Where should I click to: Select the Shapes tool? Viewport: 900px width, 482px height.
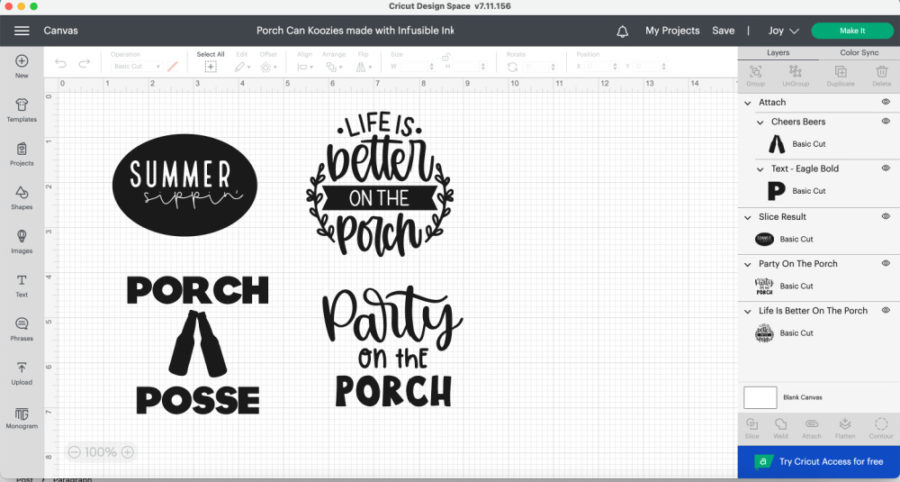[21, 195]
